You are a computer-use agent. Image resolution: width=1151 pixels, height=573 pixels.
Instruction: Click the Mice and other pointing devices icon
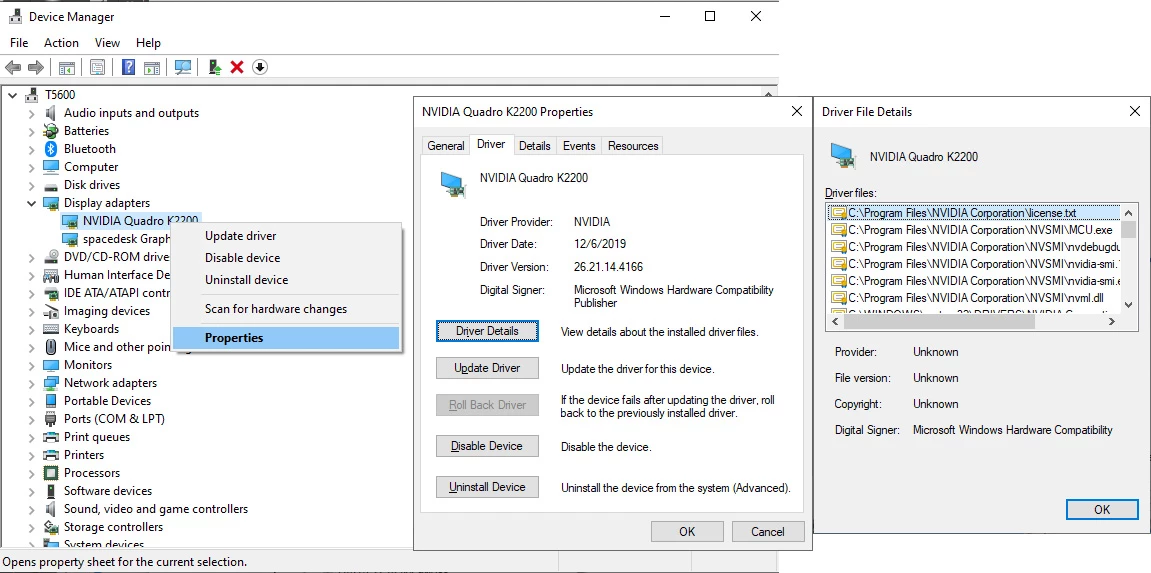(x=51, y=347)
